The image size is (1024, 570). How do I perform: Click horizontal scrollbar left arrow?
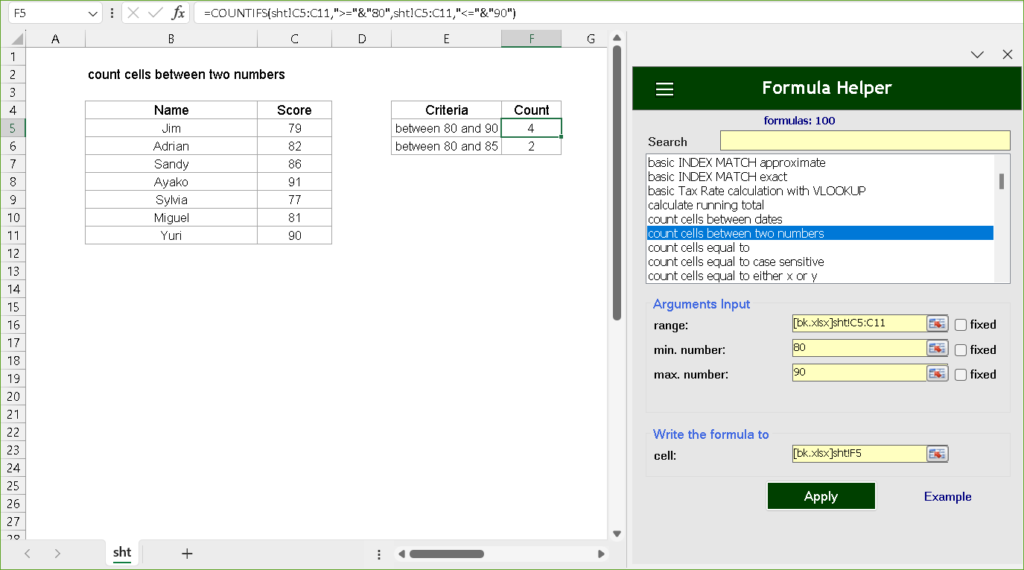click(402, 554)
